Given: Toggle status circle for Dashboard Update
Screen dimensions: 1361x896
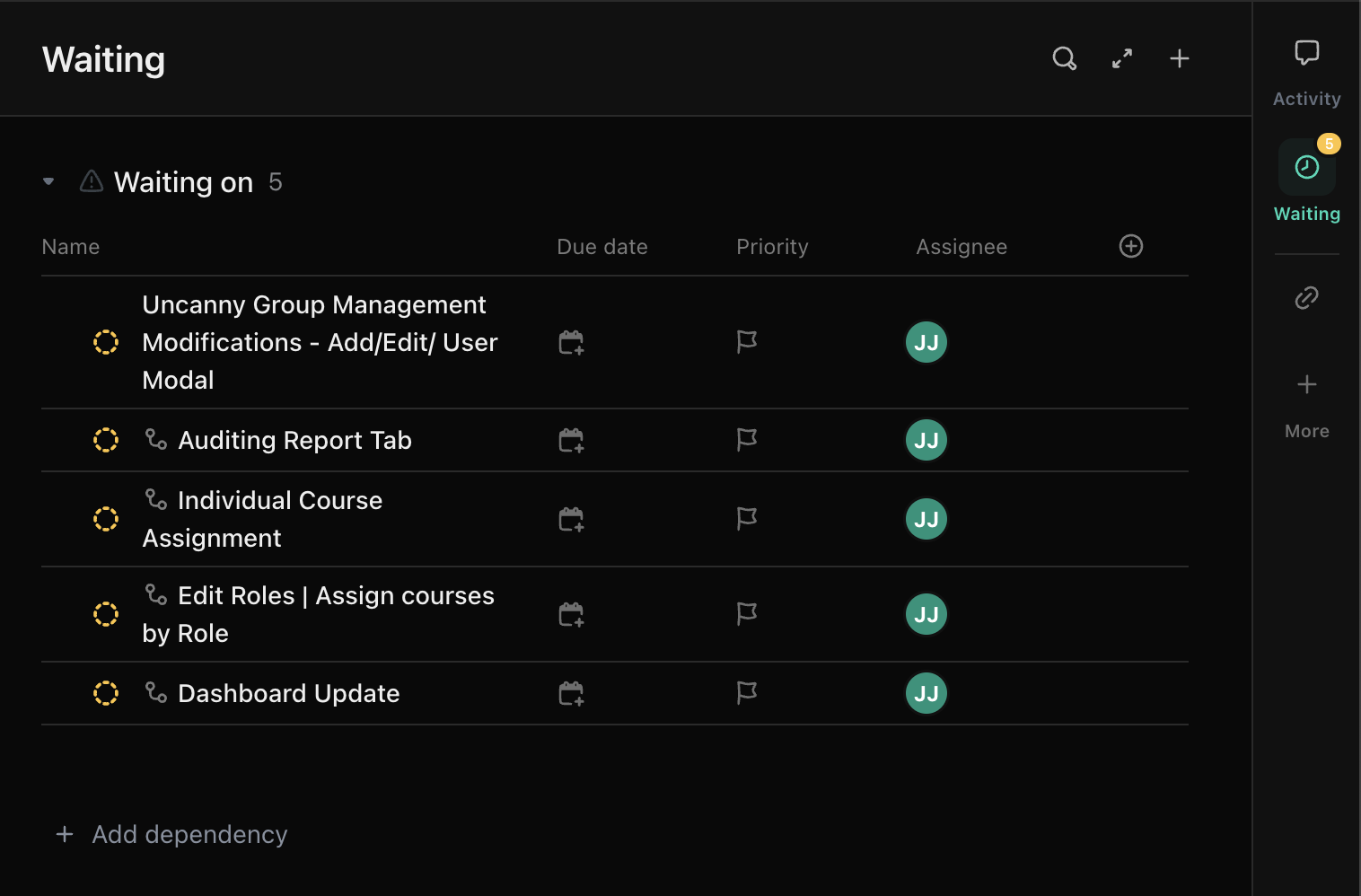Looking at the screenshot, I should pos(106,693).
